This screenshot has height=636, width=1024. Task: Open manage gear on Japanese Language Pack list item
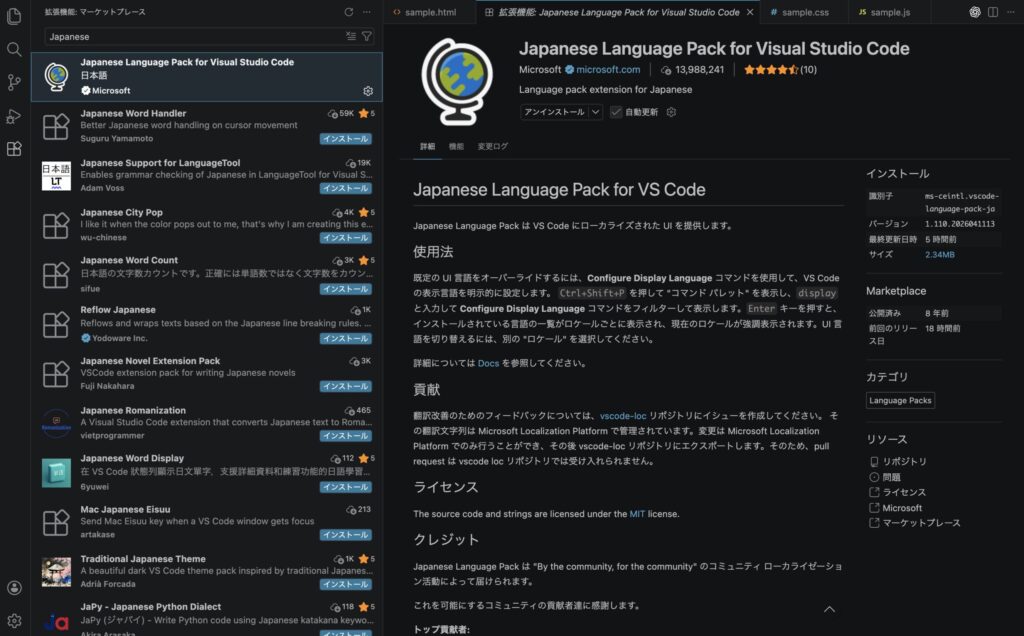(x=368, y=91)
